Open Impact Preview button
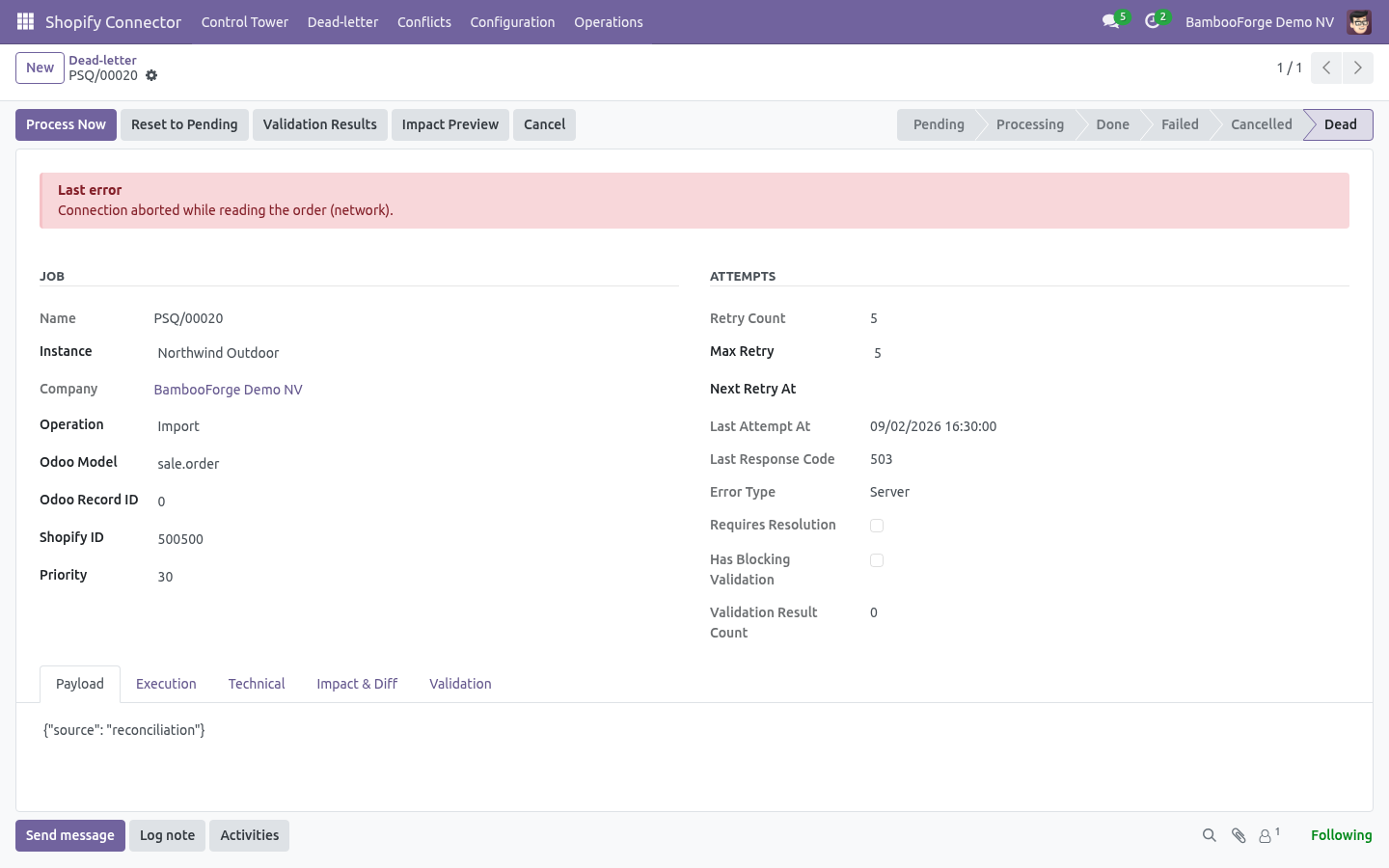Viewport: 1389px width, 868px height. pos(450,124)
